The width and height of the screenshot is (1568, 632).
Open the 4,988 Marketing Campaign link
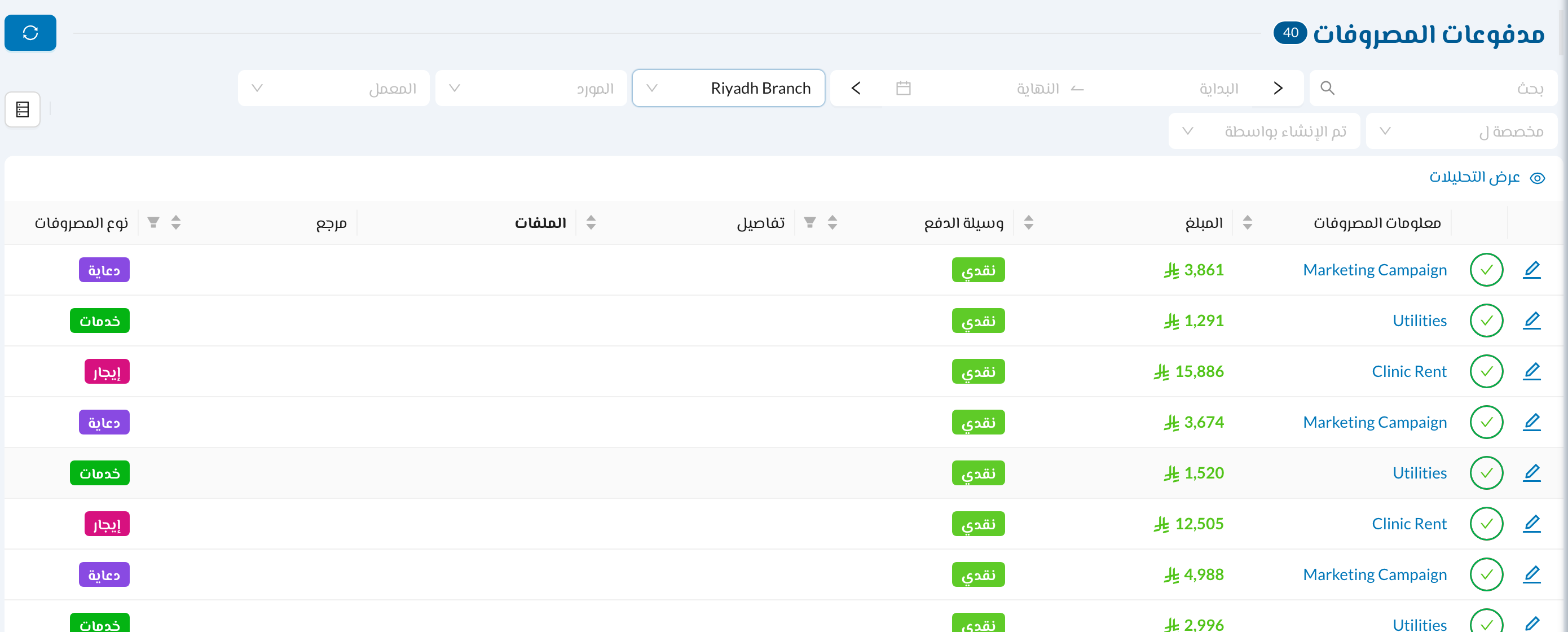coord(1375,575)
